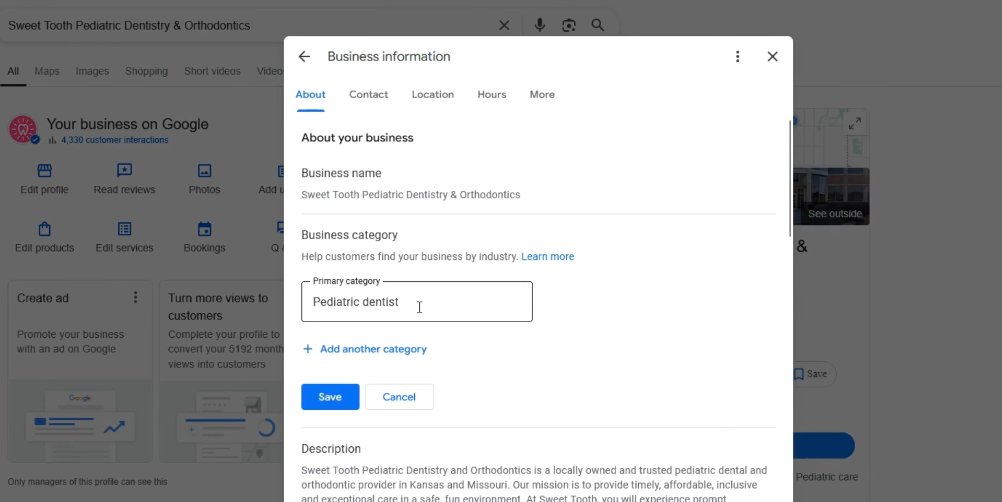Open the Turn more views to customers card

221,372
